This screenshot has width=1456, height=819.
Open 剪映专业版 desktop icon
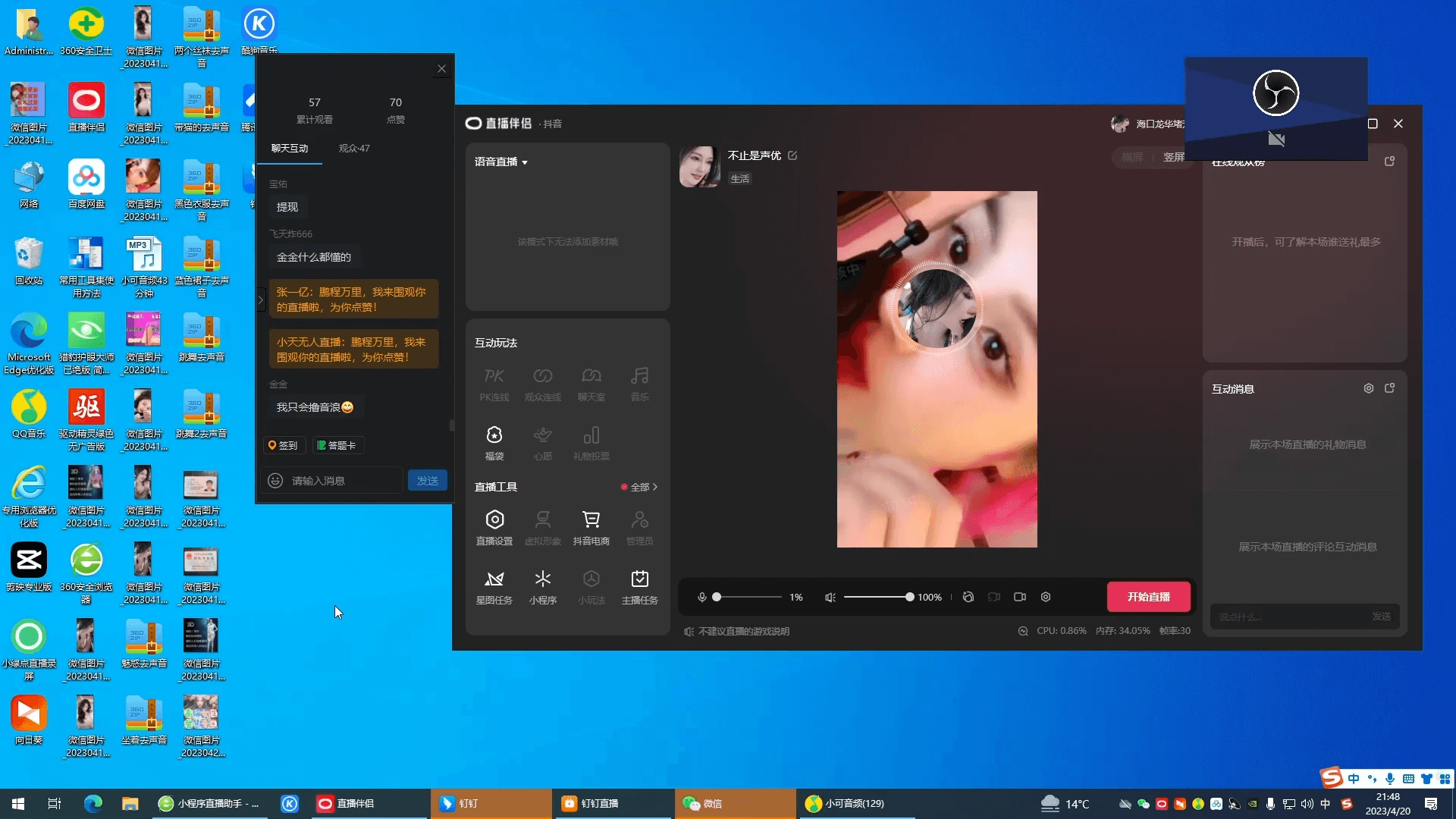tap(29, 566)
